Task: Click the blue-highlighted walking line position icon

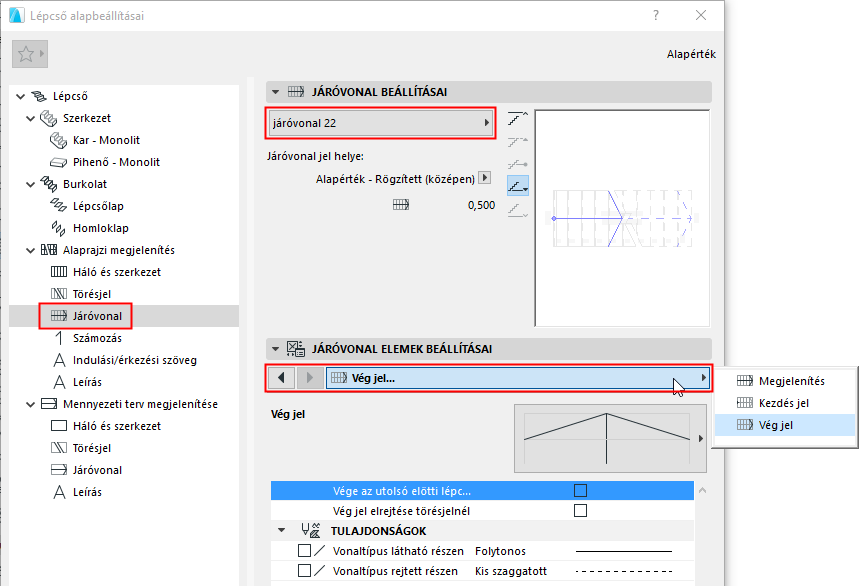Action: [x=517, y=185]
